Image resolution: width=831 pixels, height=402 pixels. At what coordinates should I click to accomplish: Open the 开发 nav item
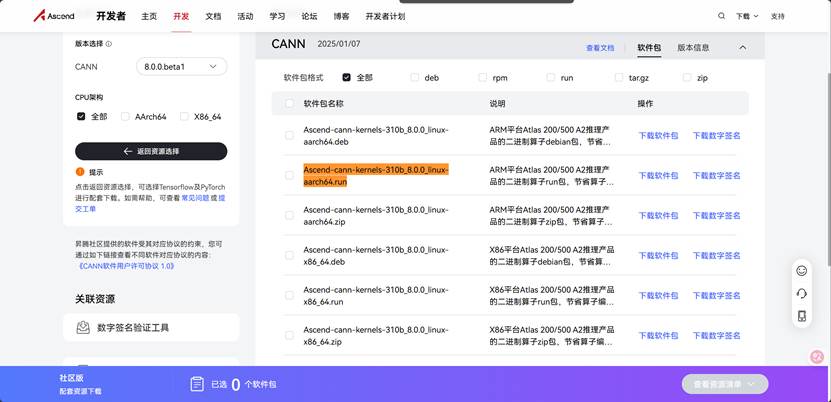[181, 16]
